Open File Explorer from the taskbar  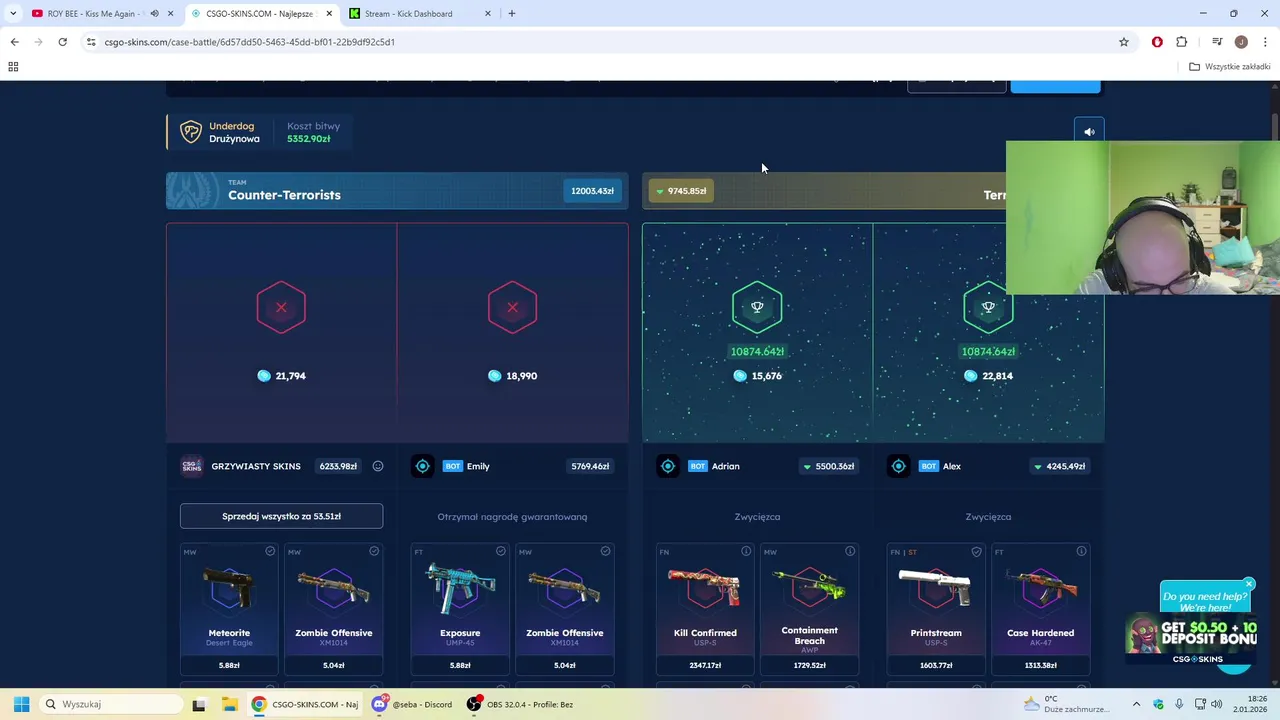click(229, 704)
